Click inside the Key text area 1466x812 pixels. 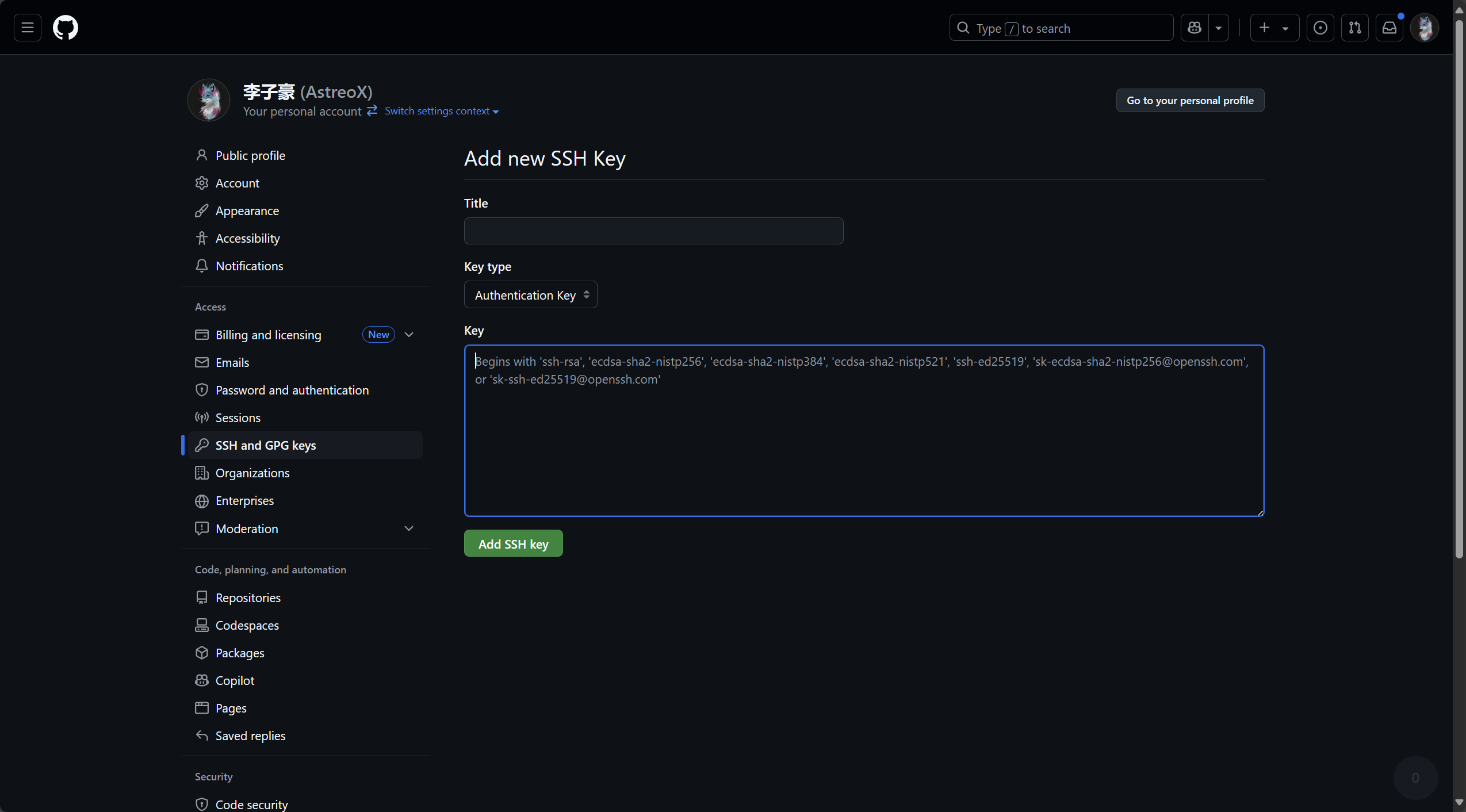coord(864,431)
